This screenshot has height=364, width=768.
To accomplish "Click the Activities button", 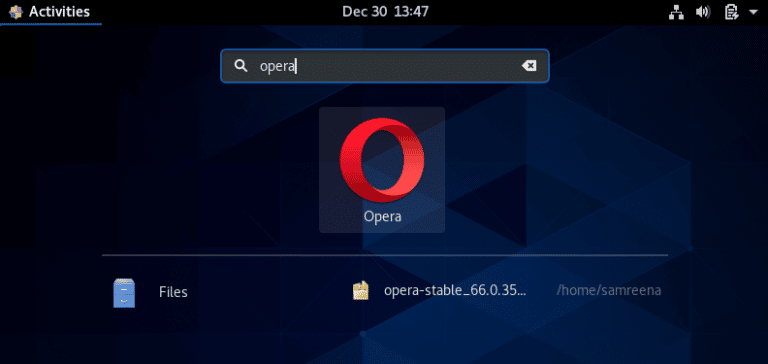I will (x=50, y=12).
